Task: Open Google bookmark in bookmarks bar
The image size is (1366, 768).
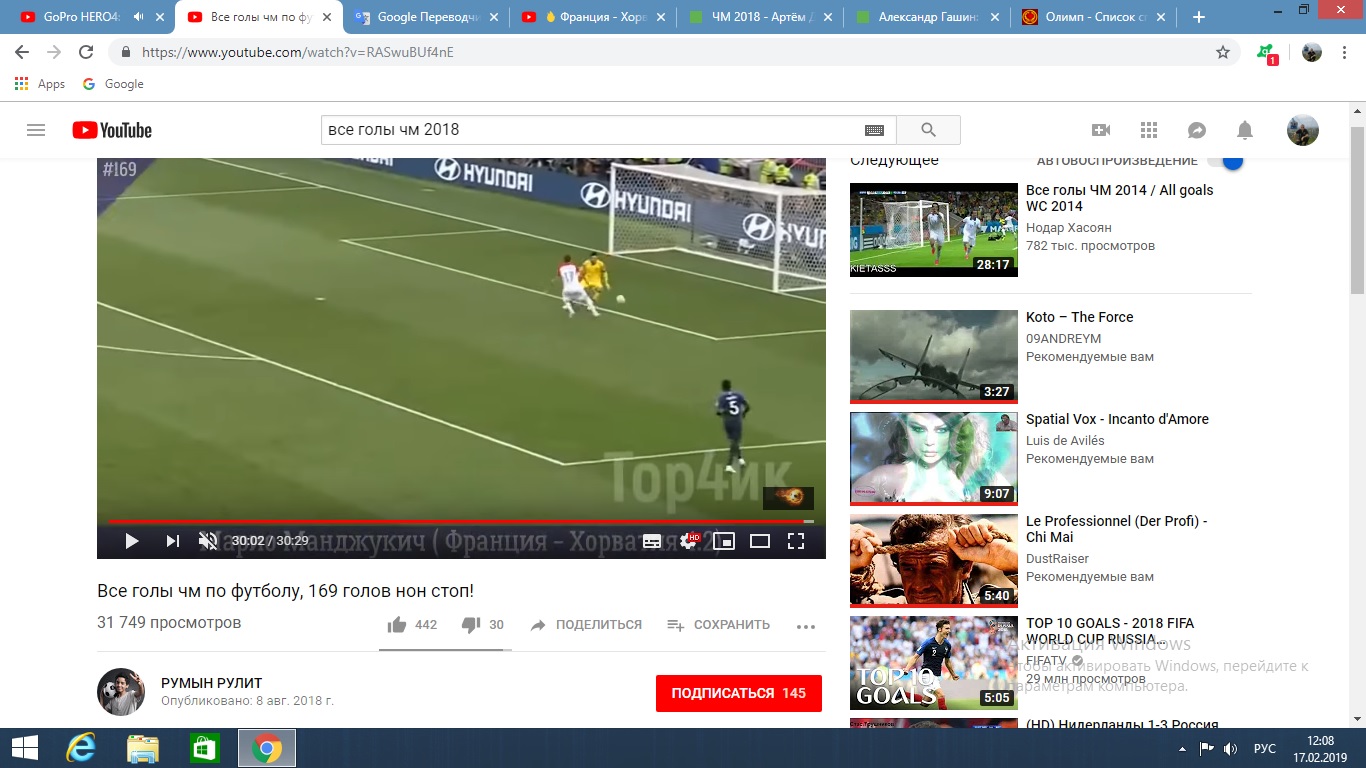Action: (x=113, y=84)
